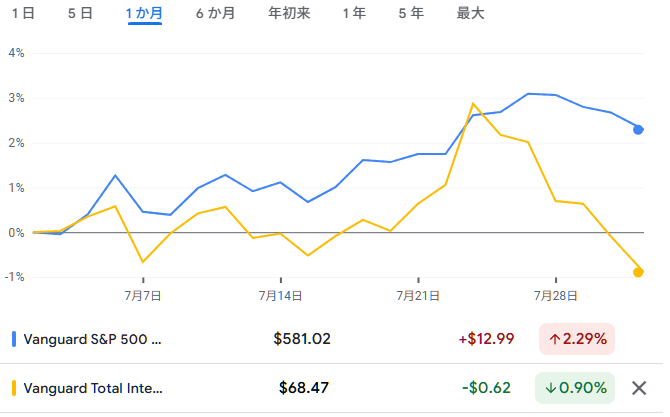Click the green 0.90% down-arrow badge
The height and width of the screenshot is (417, 670).
pos(576,388)
